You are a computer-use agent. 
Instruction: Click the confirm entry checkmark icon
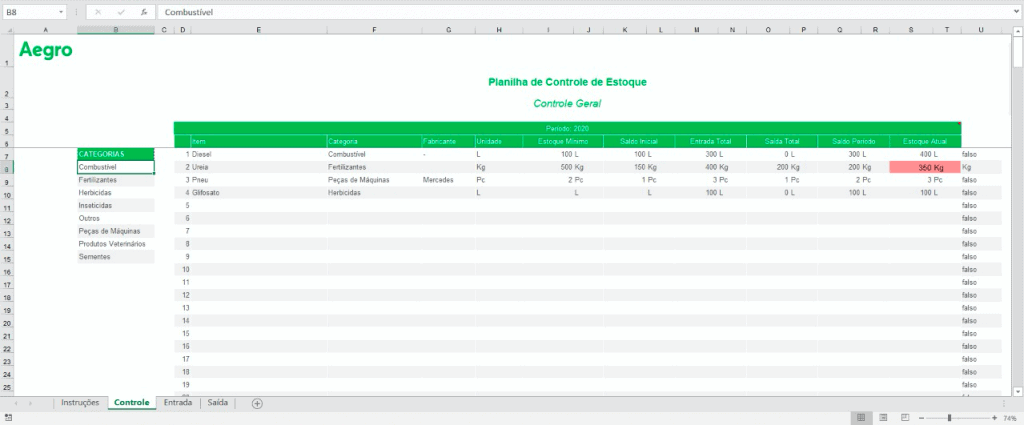[121, 12]
